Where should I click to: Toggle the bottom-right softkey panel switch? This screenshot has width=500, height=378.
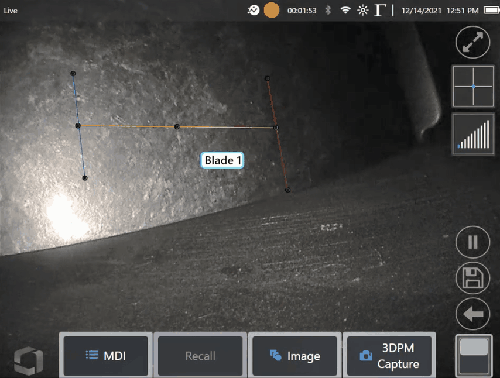point(473,356)
